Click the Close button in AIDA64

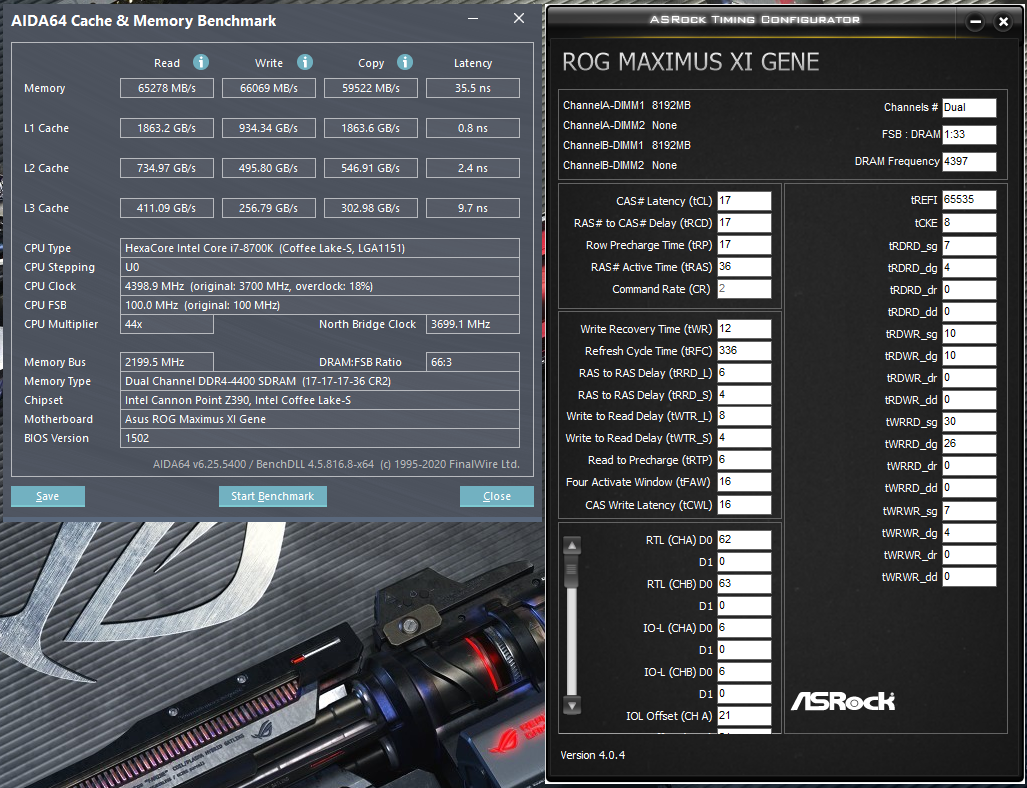[496, 496]
